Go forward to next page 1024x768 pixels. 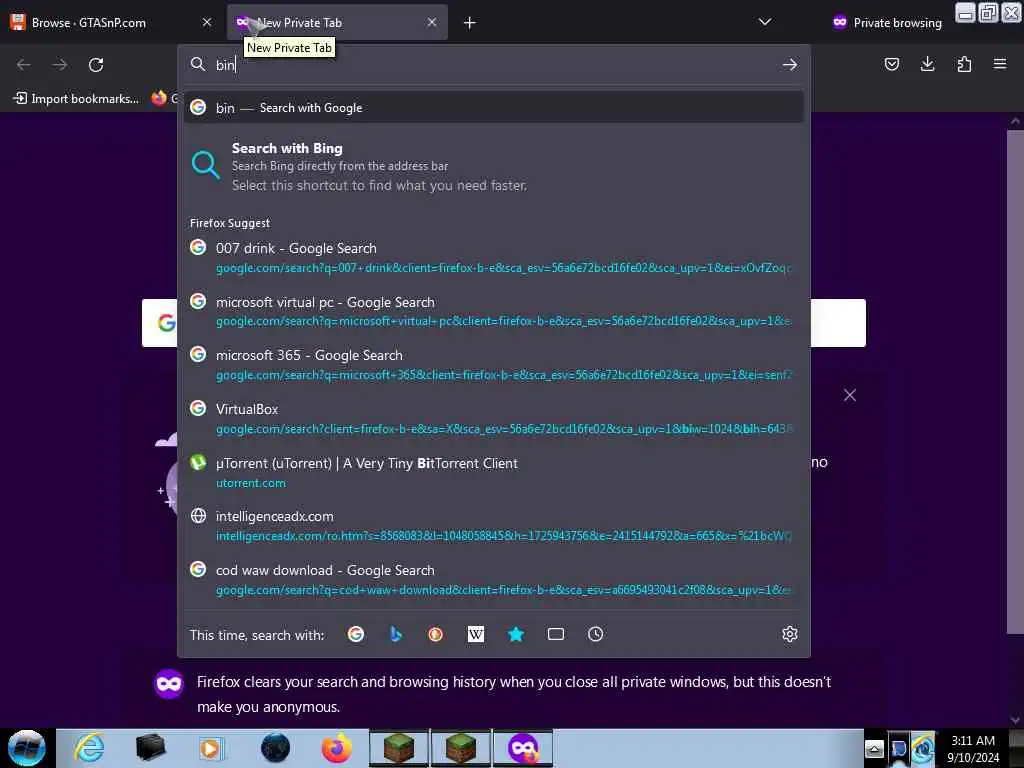[x=59, y=65]
